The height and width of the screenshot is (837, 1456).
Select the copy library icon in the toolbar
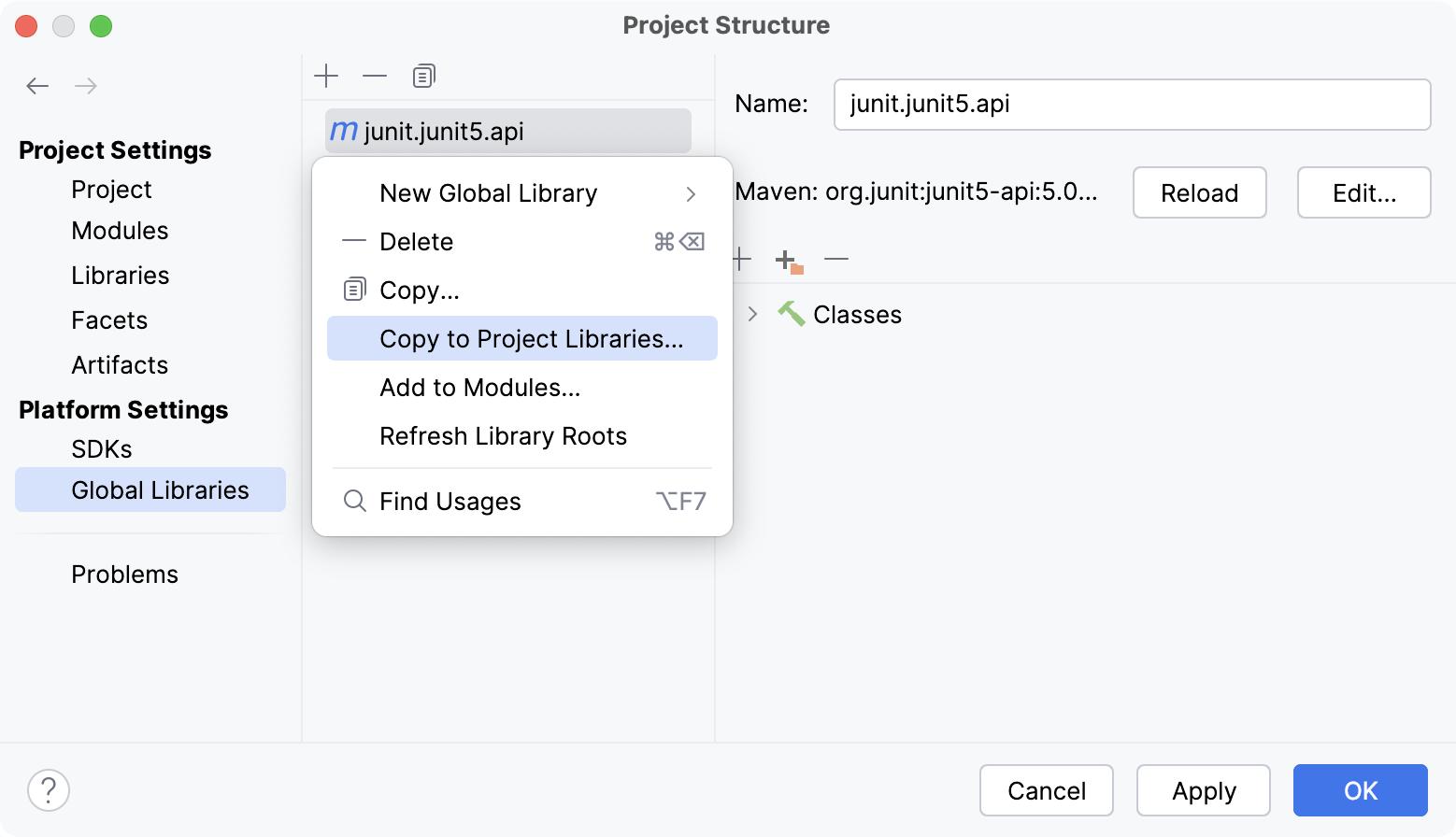(x=423, y=76)
